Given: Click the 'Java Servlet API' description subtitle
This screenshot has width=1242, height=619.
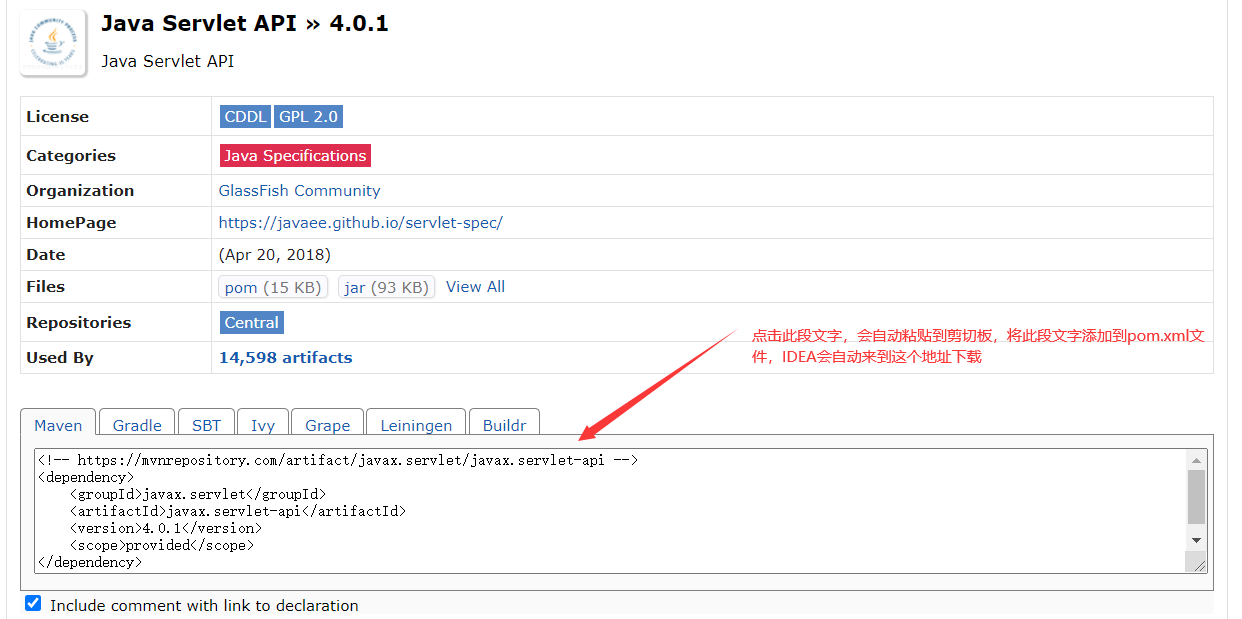Looking at the screenshot, I should coord(168,61).
